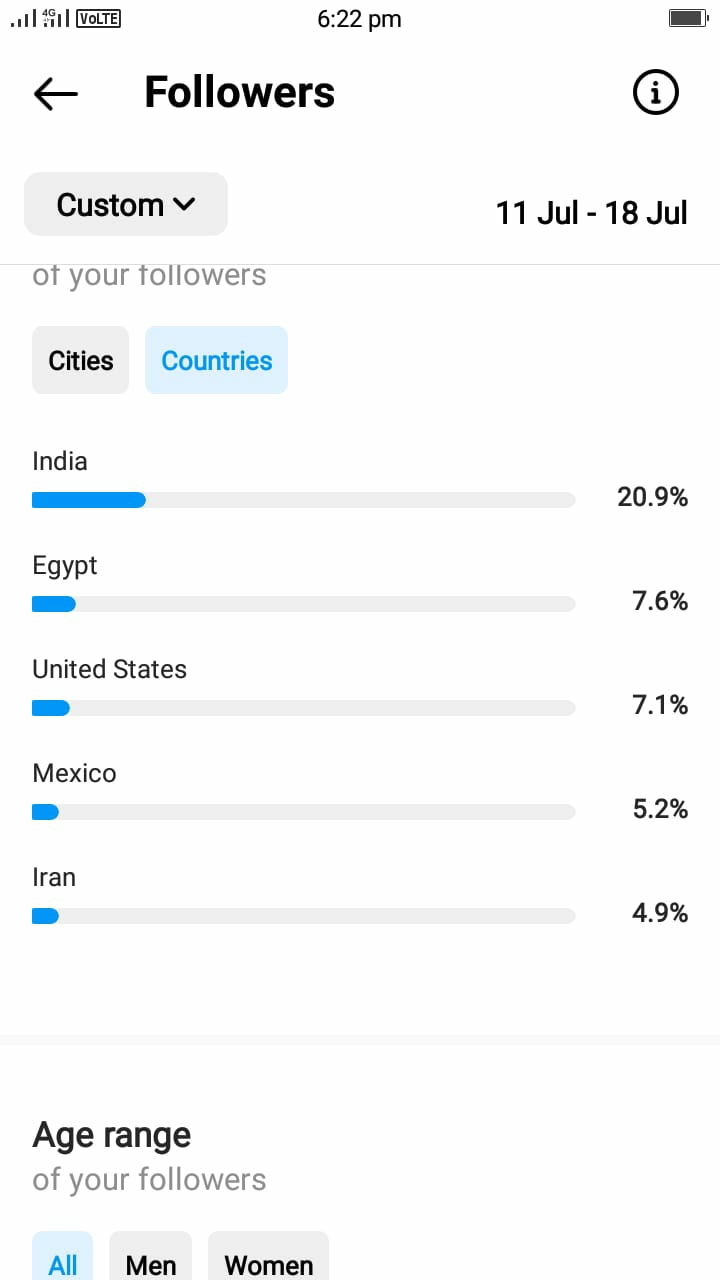Tap the India percentage bar
Viewport: 720px width, 1280px height.
pos(304,500)
